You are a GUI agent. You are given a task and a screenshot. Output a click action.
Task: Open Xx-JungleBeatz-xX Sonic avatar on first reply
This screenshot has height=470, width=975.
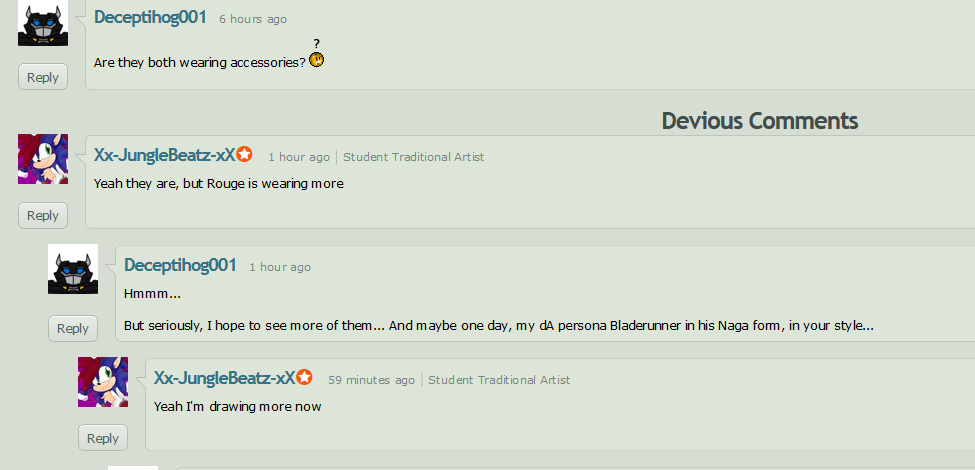tap(43, 159)
